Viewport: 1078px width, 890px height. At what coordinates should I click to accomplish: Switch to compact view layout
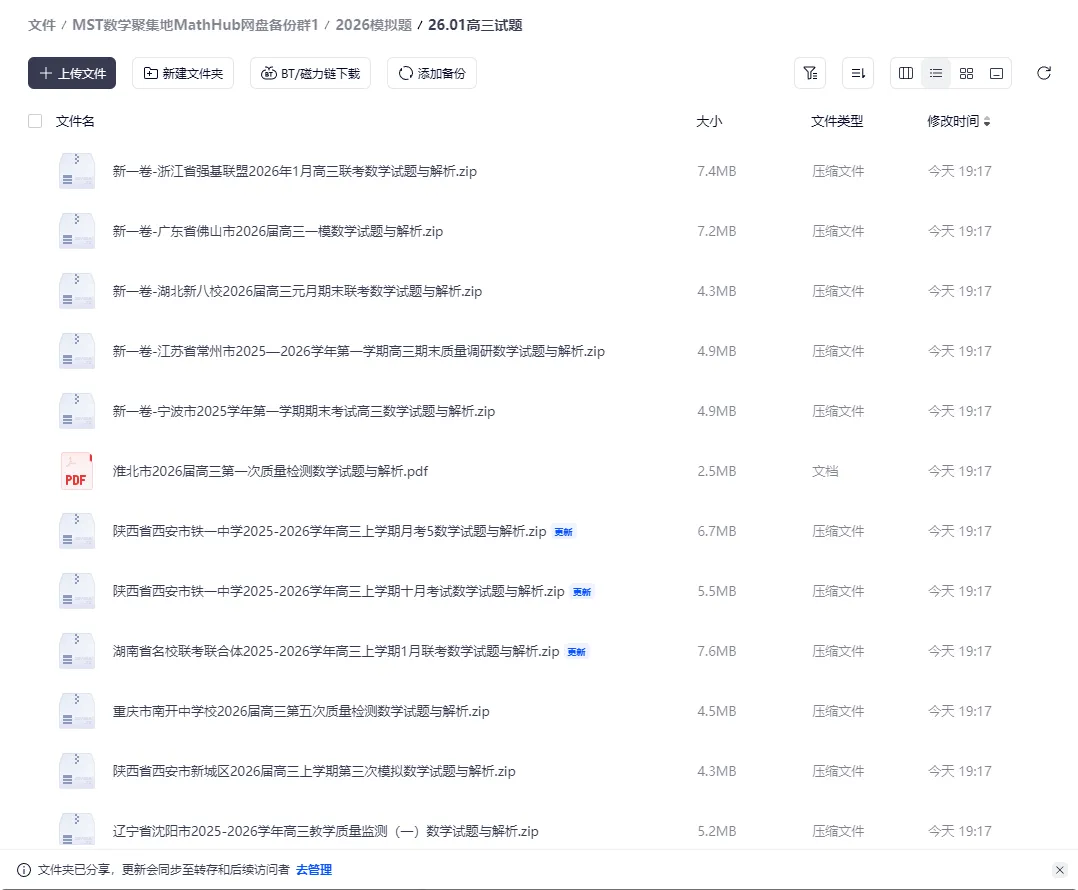[x=996, y=73]
